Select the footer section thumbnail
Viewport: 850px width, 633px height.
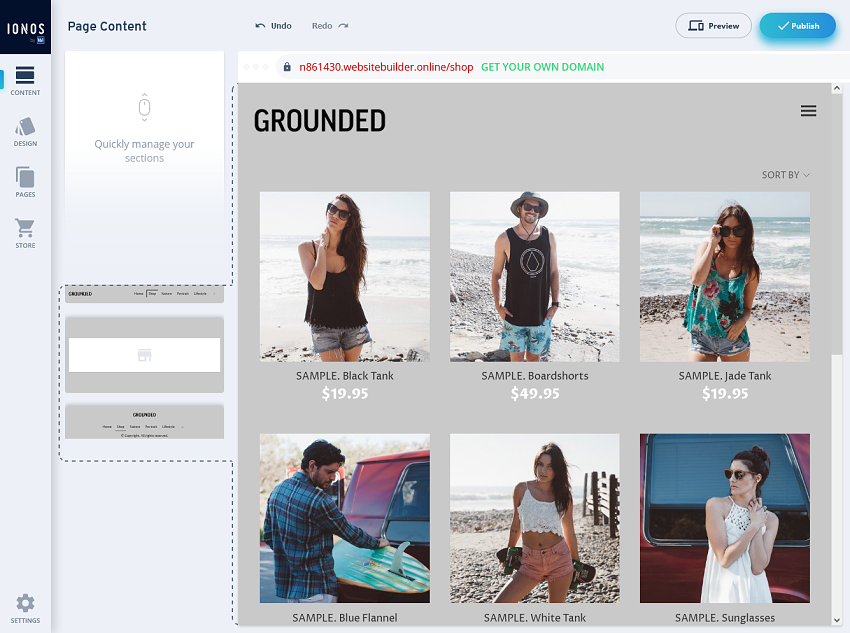(144, 421)
